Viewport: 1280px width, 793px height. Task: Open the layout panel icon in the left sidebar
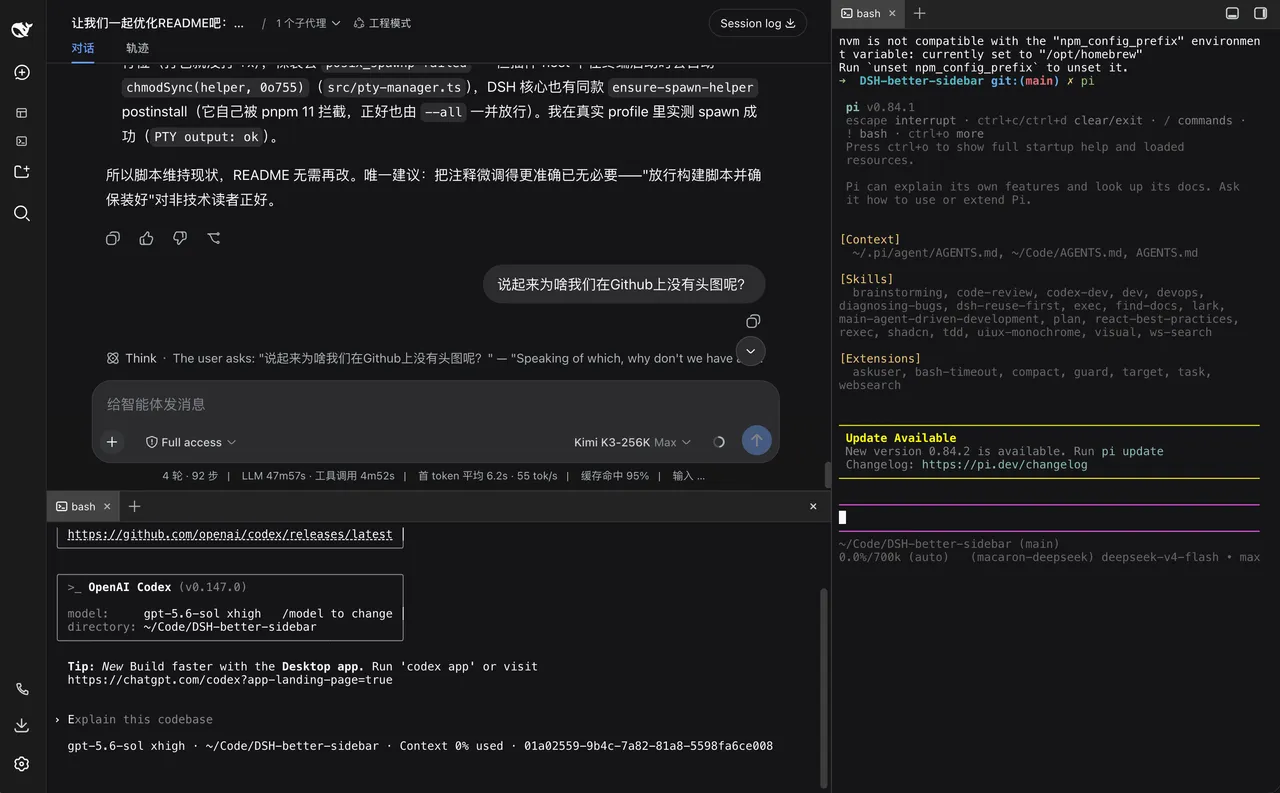click(22, 113)
